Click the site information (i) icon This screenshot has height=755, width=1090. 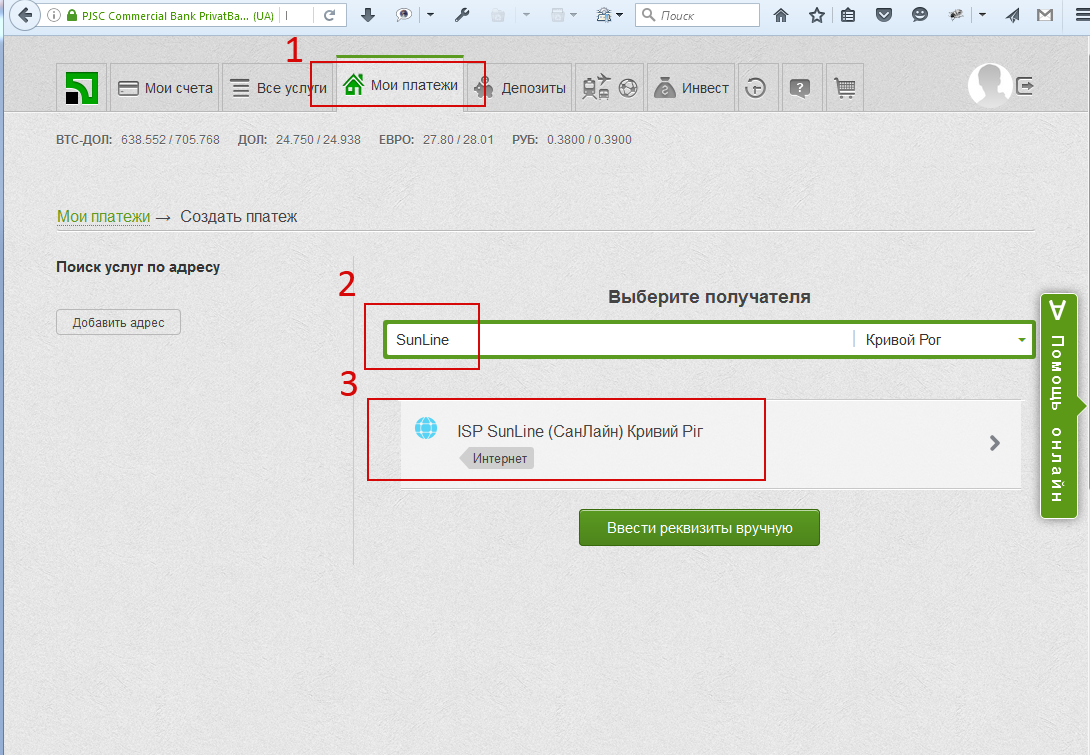54,15
